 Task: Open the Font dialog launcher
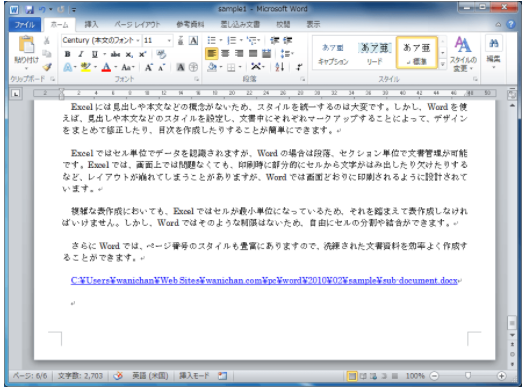(x=196, y=79)
